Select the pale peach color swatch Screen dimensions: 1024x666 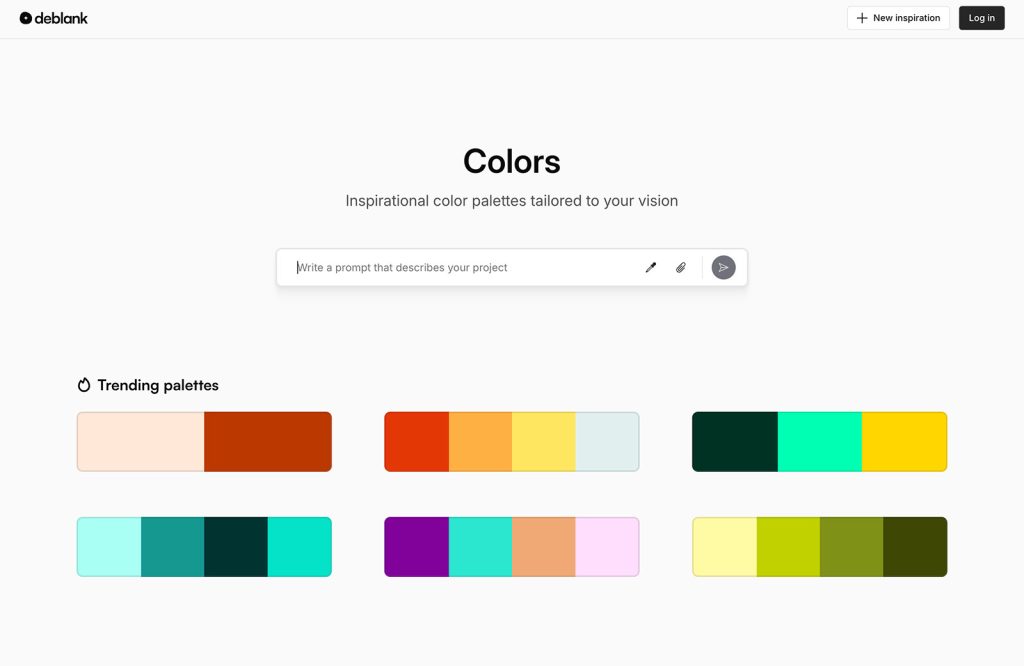(x=140, y=441)
